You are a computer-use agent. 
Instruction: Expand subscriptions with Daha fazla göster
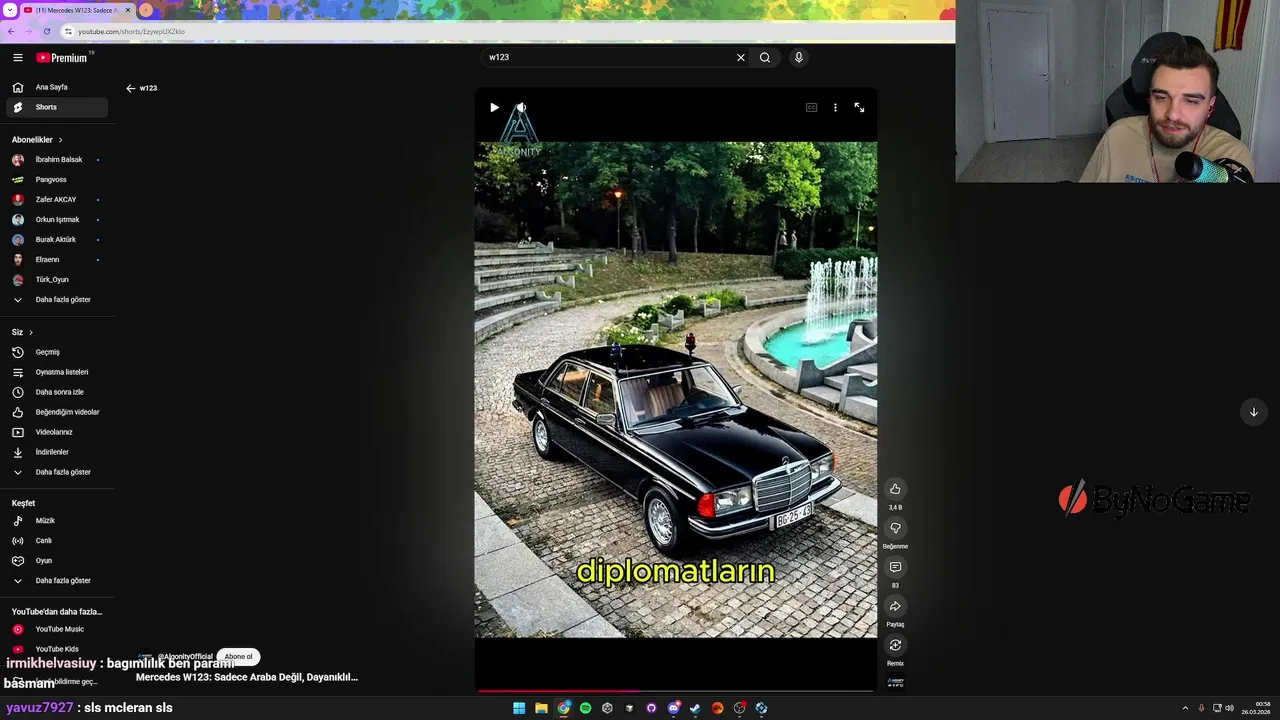click(57, 300)
